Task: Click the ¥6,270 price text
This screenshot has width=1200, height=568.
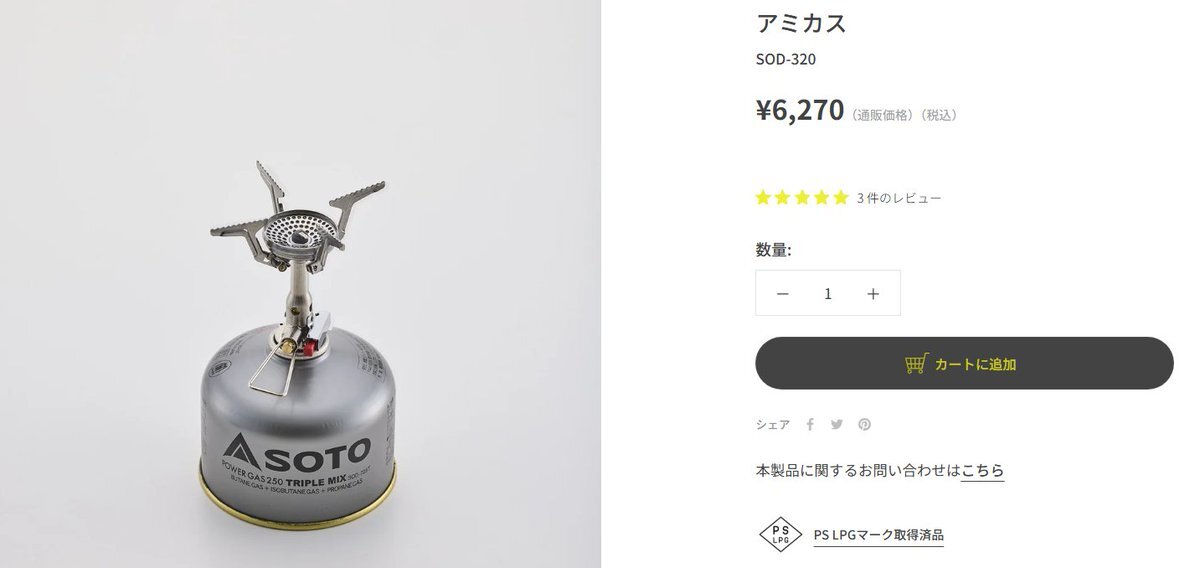Action: point(800,109)
